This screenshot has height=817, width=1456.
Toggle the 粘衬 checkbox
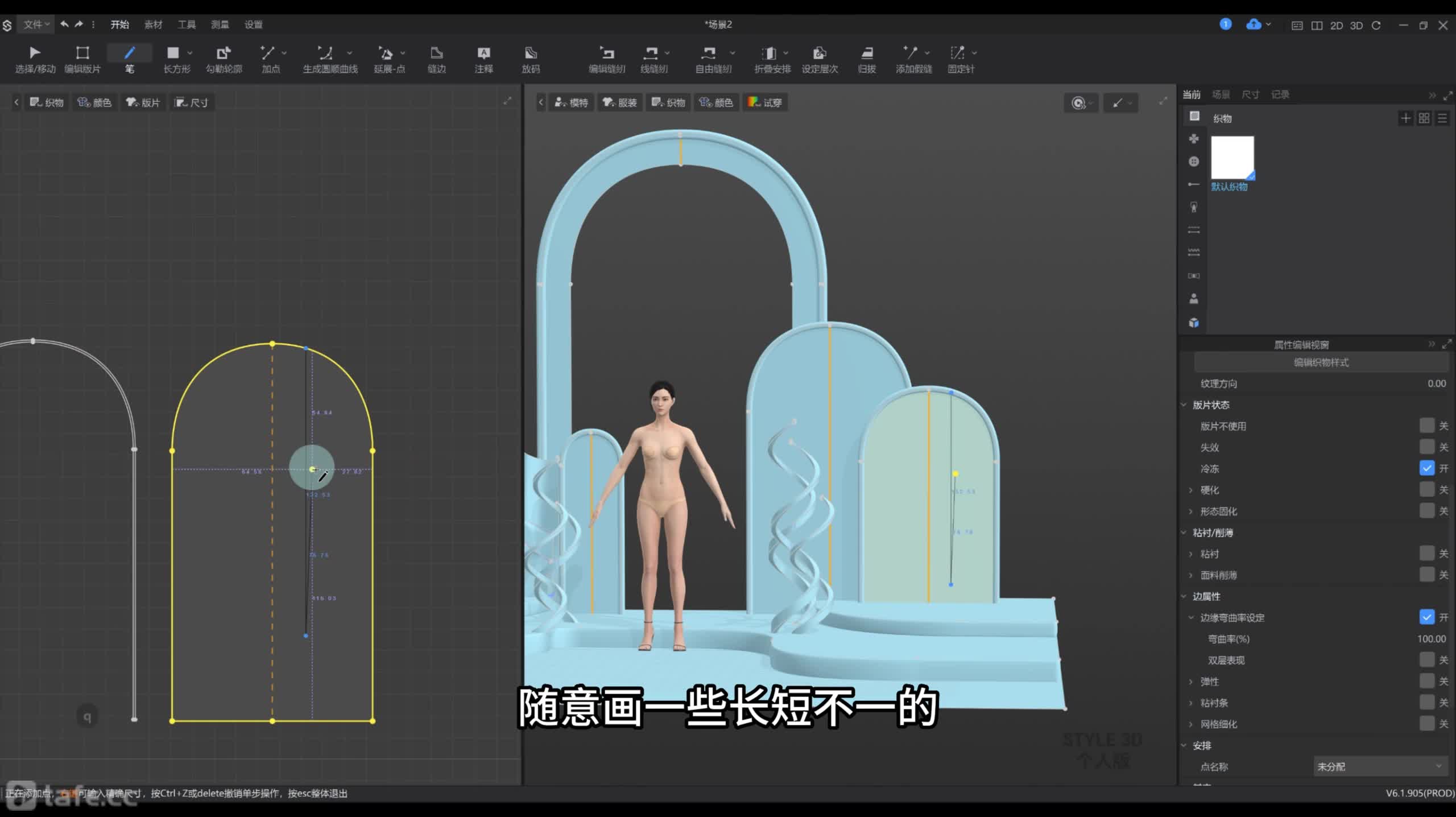1426,553
